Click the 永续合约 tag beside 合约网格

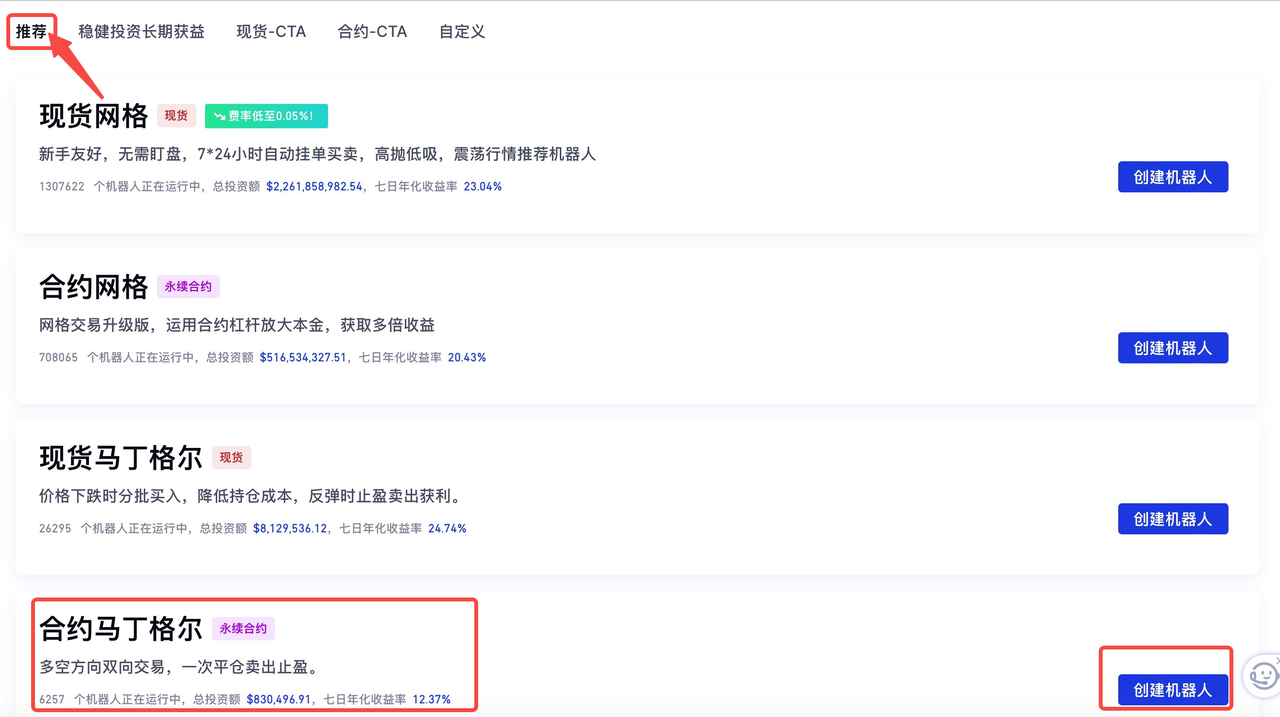tap(188, 287)
